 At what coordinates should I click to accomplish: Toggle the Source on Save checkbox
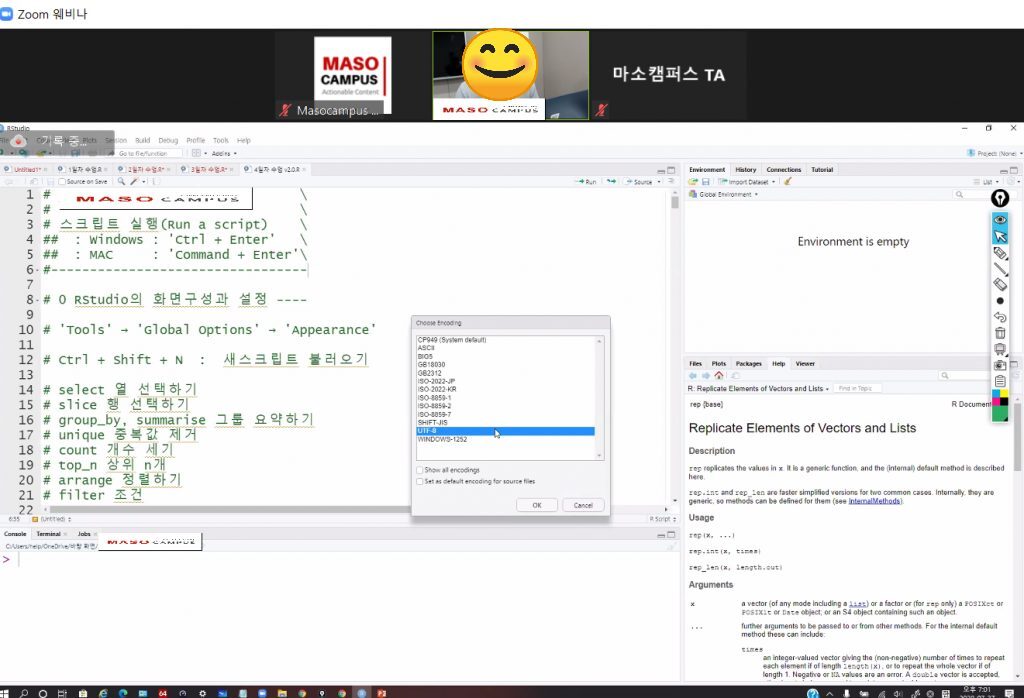pyautogui.click(x=62, y=182)
